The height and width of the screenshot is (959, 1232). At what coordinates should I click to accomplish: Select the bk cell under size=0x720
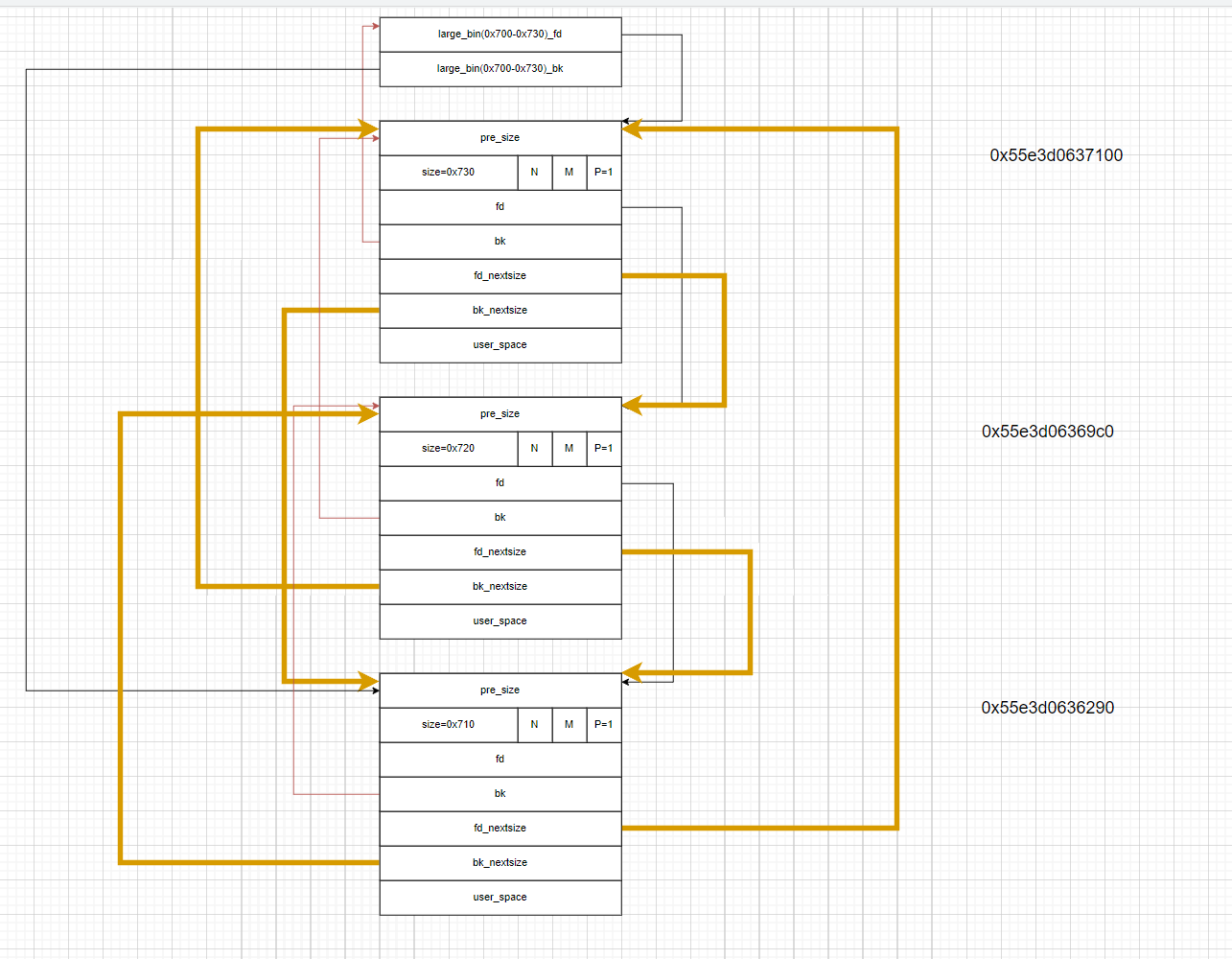coord(500,518)
